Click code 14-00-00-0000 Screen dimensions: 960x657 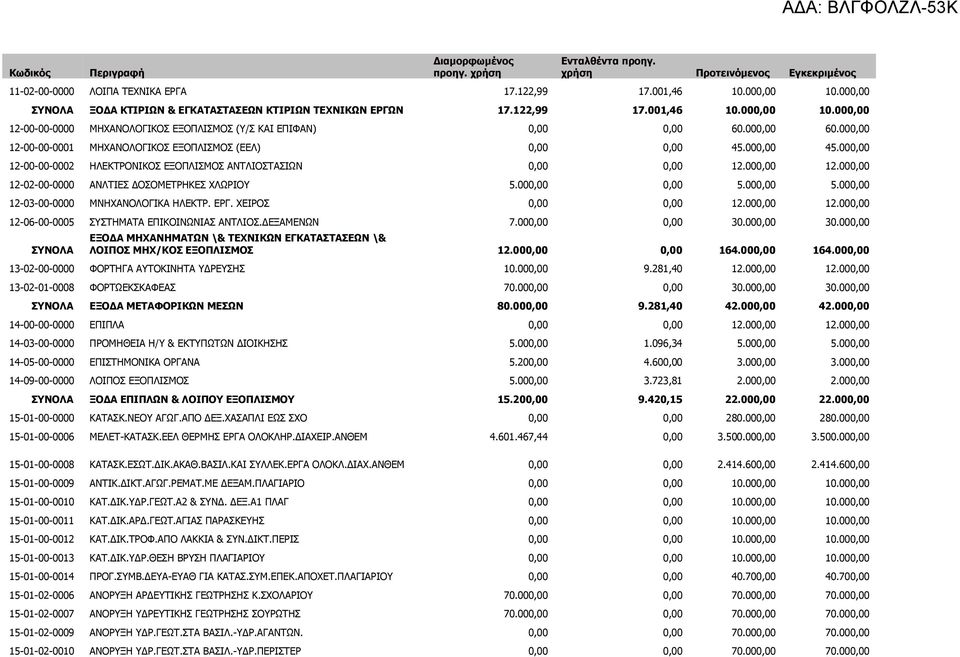click(x=42, y=325)
